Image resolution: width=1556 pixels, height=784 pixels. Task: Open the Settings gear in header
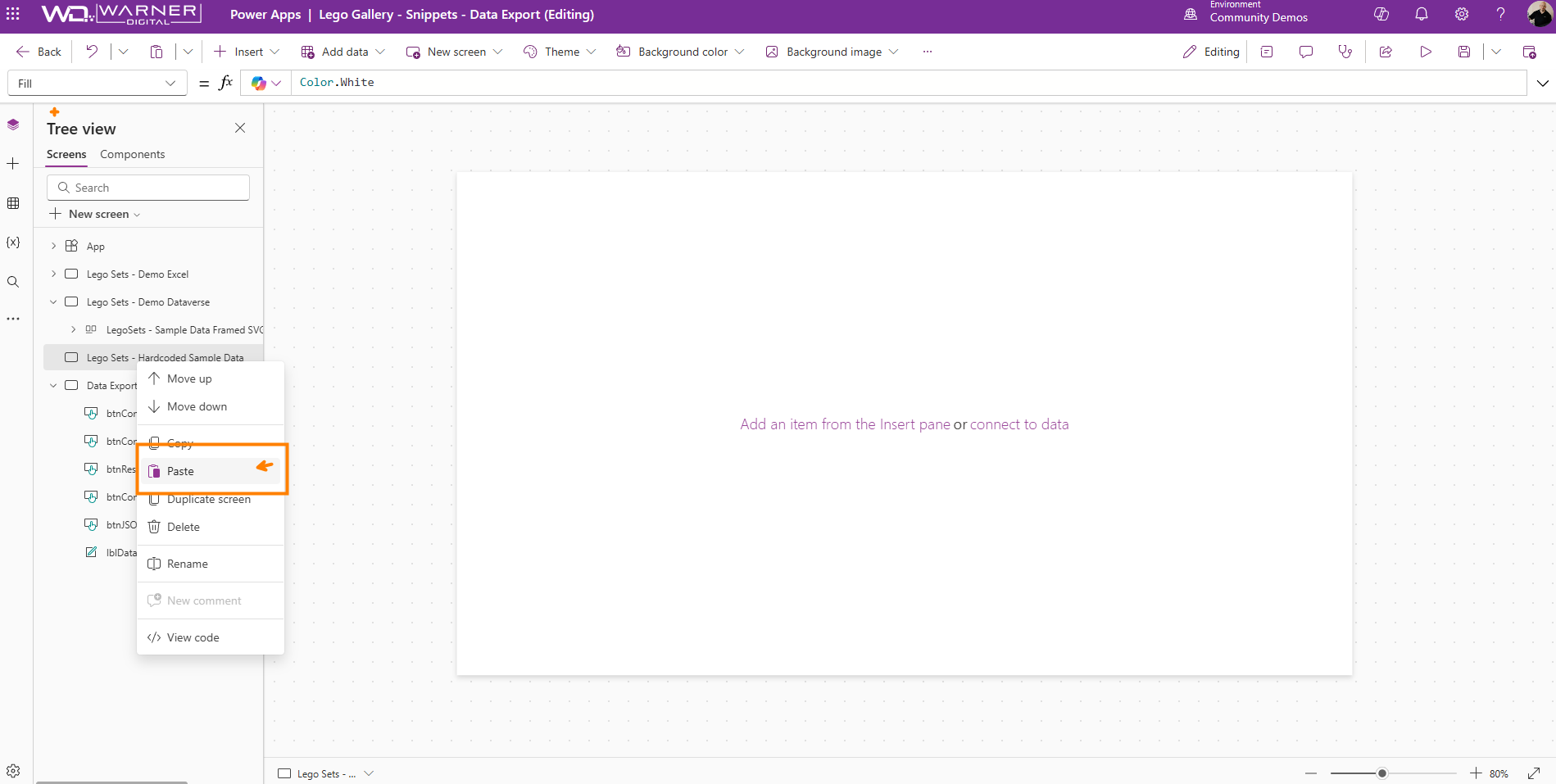point(1462,14)
